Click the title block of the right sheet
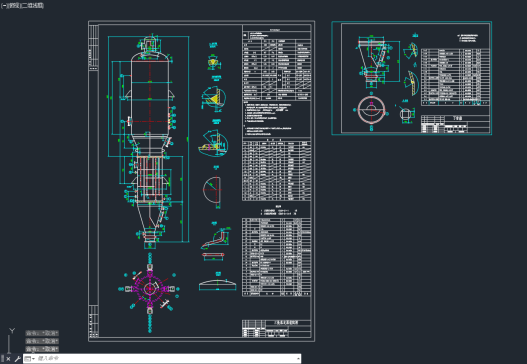Viewport: 527px width, 364px height. pos(455,124)
